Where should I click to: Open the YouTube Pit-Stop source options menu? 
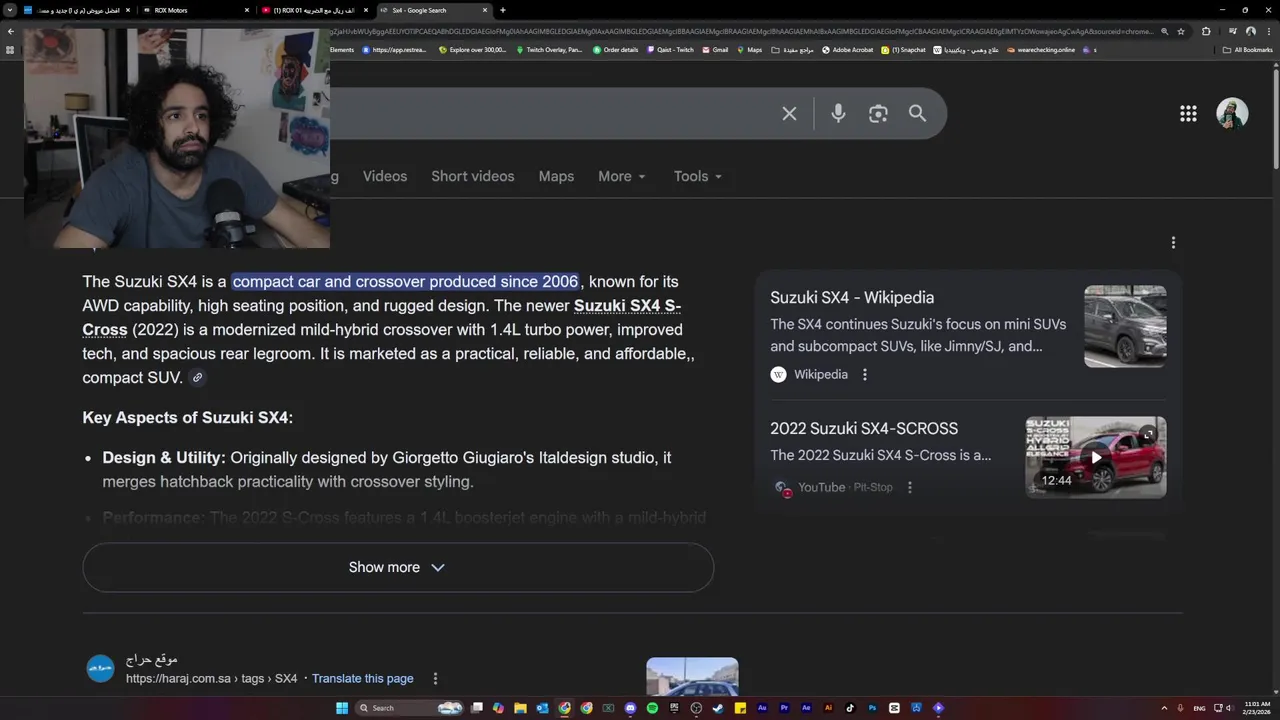pyautogui.click(x=909, y=487)
